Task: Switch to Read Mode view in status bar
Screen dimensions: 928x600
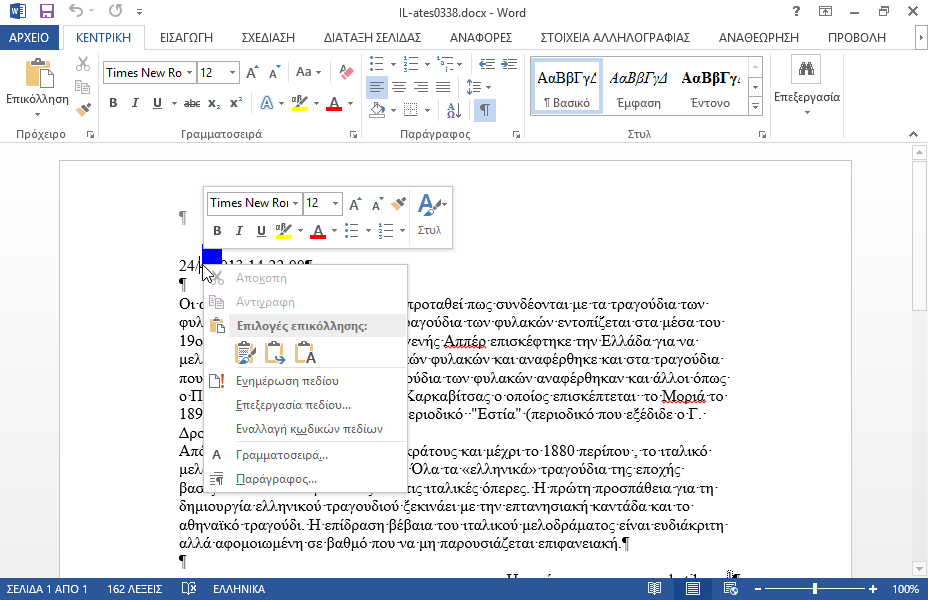Action: [x=654, y=589]
